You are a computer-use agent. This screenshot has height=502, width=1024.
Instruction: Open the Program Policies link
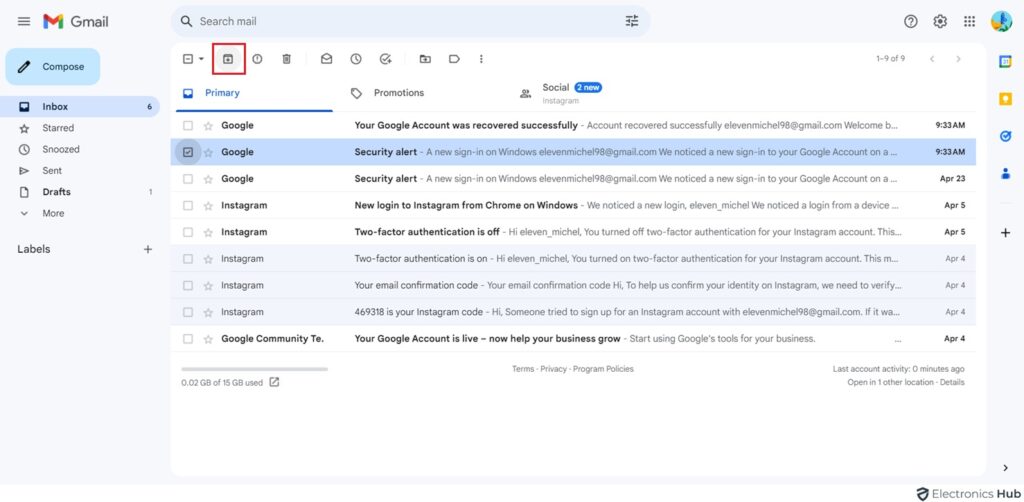pyautogui.click(x=603, y=369)
